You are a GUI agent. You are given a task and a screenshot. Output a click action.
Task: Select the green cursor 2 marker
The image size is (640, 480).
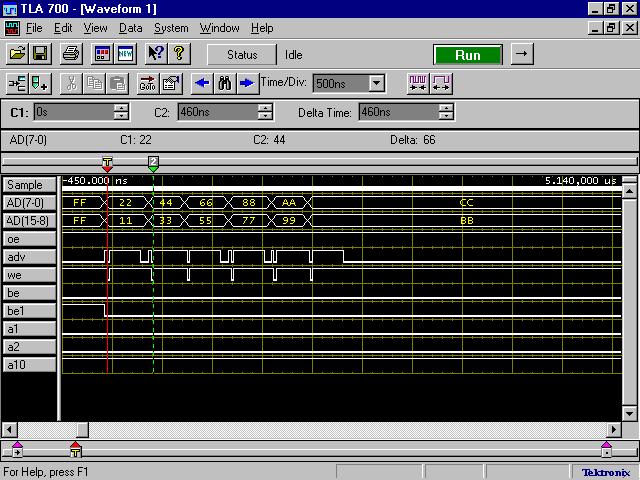point(153,164)
